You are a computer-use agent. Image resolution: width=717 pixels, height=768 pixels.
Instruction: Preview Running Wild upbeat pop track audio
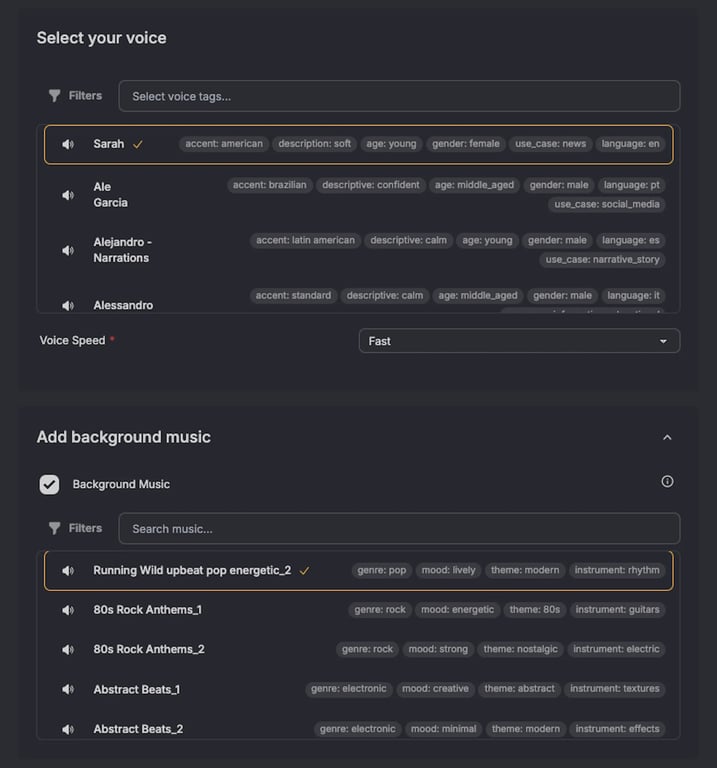(68, 571)
